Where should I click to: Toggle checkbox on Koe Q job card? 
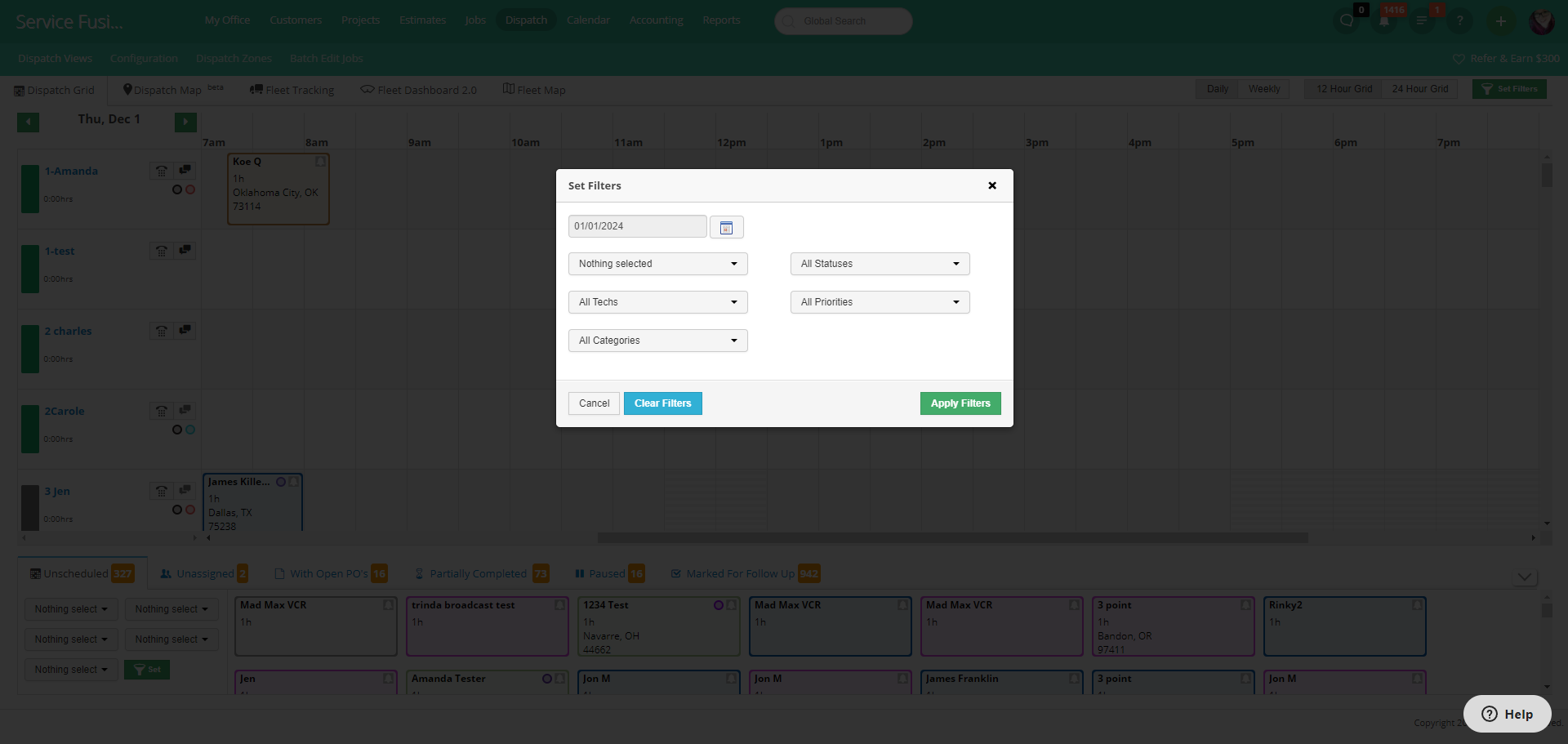320,162
